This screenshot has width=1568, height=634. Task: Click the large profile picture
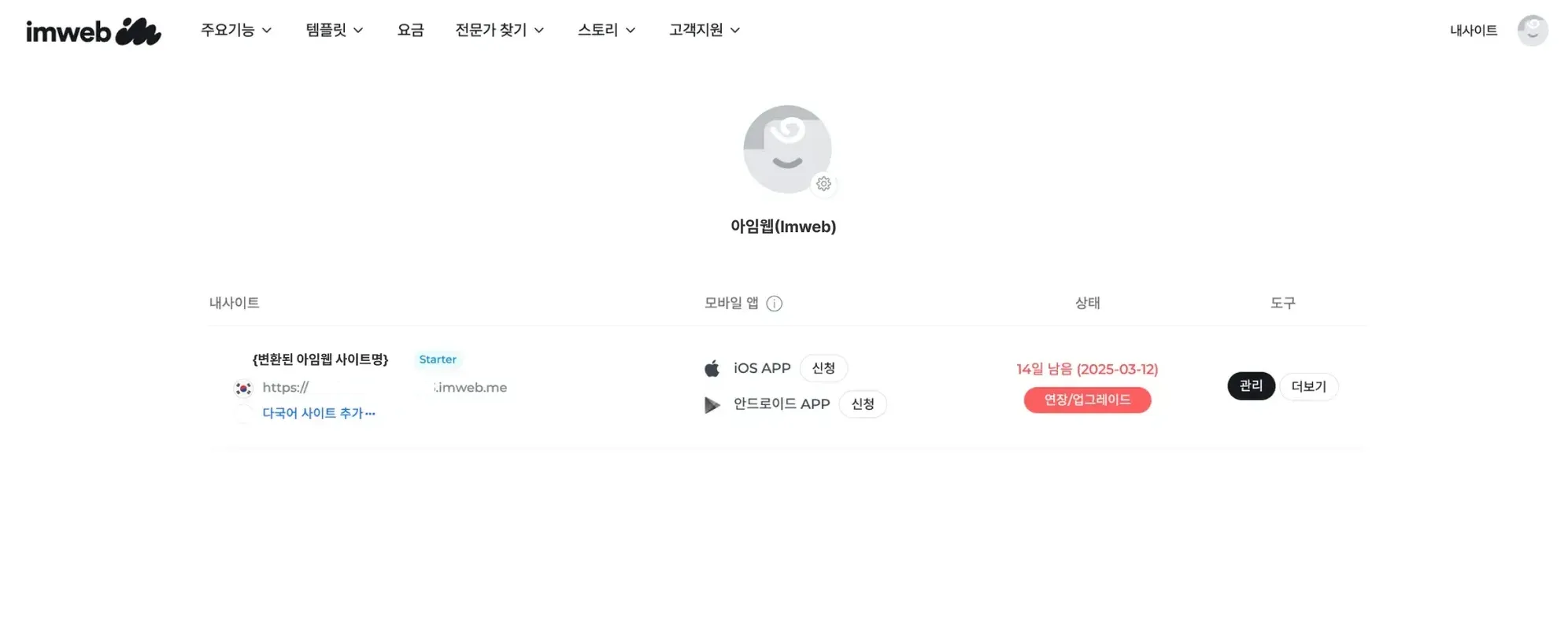(x=787, y=149)
